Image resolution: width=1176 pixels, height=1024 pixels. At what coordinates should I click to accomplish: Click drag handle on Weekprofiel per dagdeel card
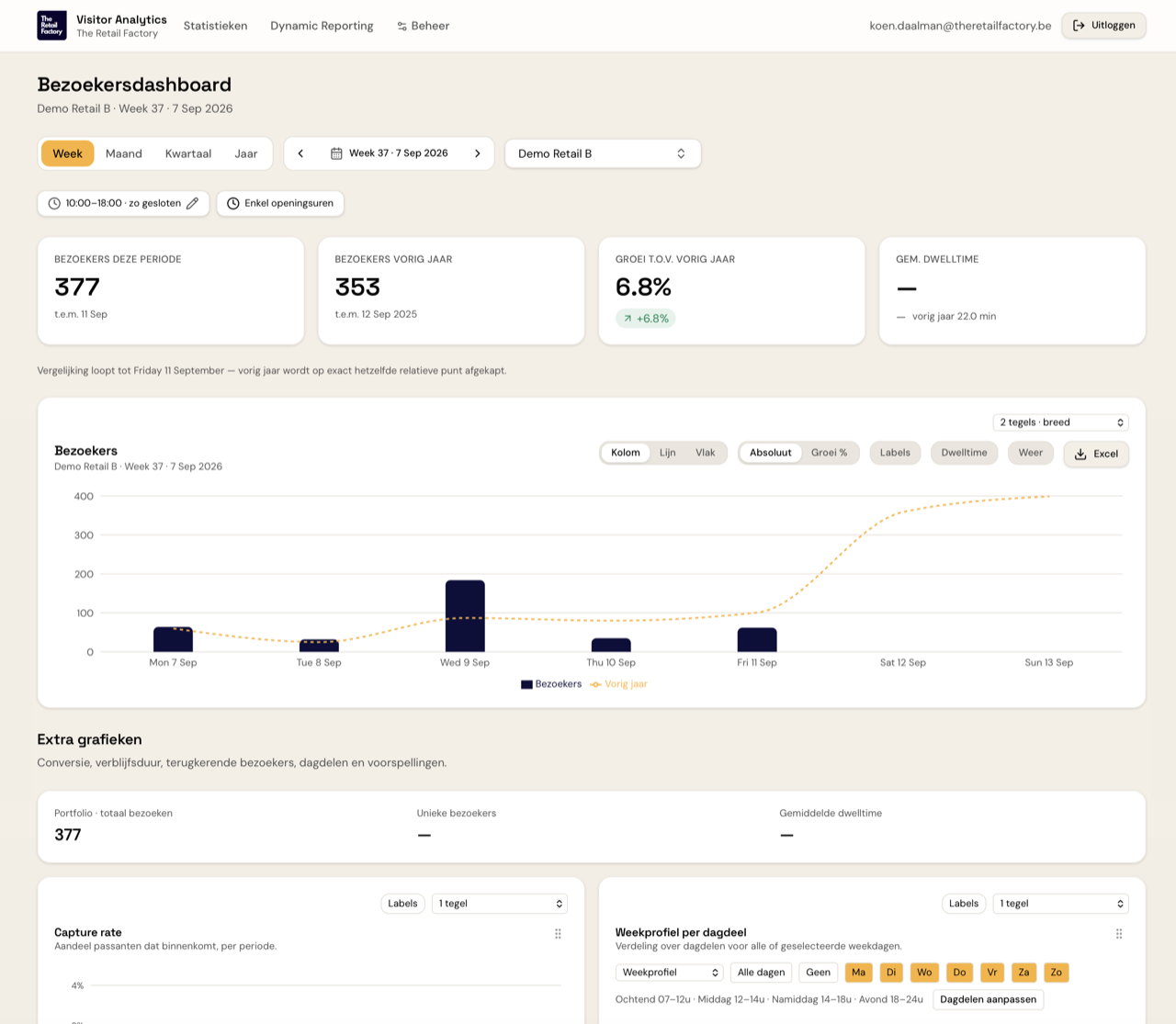tap(1119, 934)
